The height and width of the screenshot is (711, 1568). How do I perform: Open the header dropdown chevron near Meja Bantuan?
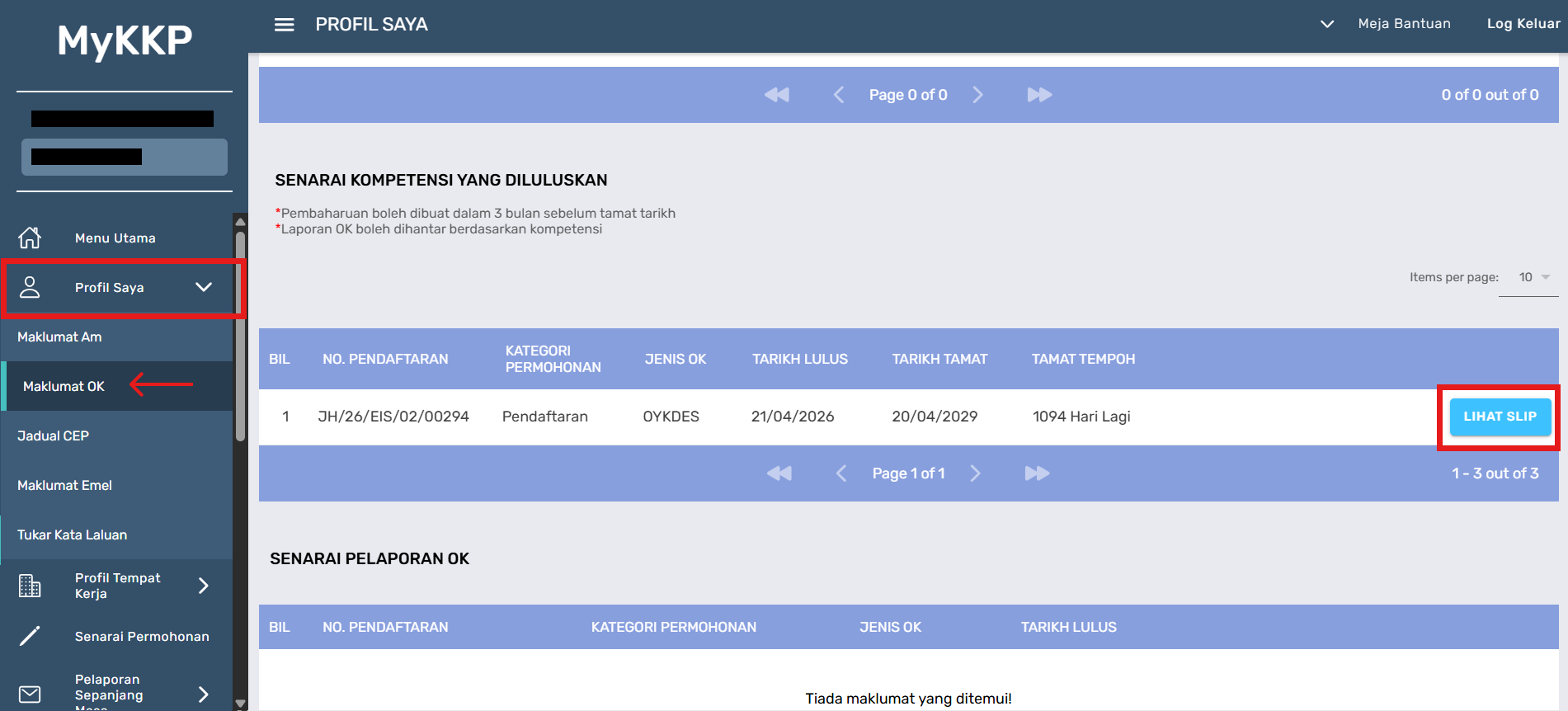(1326, 24)
